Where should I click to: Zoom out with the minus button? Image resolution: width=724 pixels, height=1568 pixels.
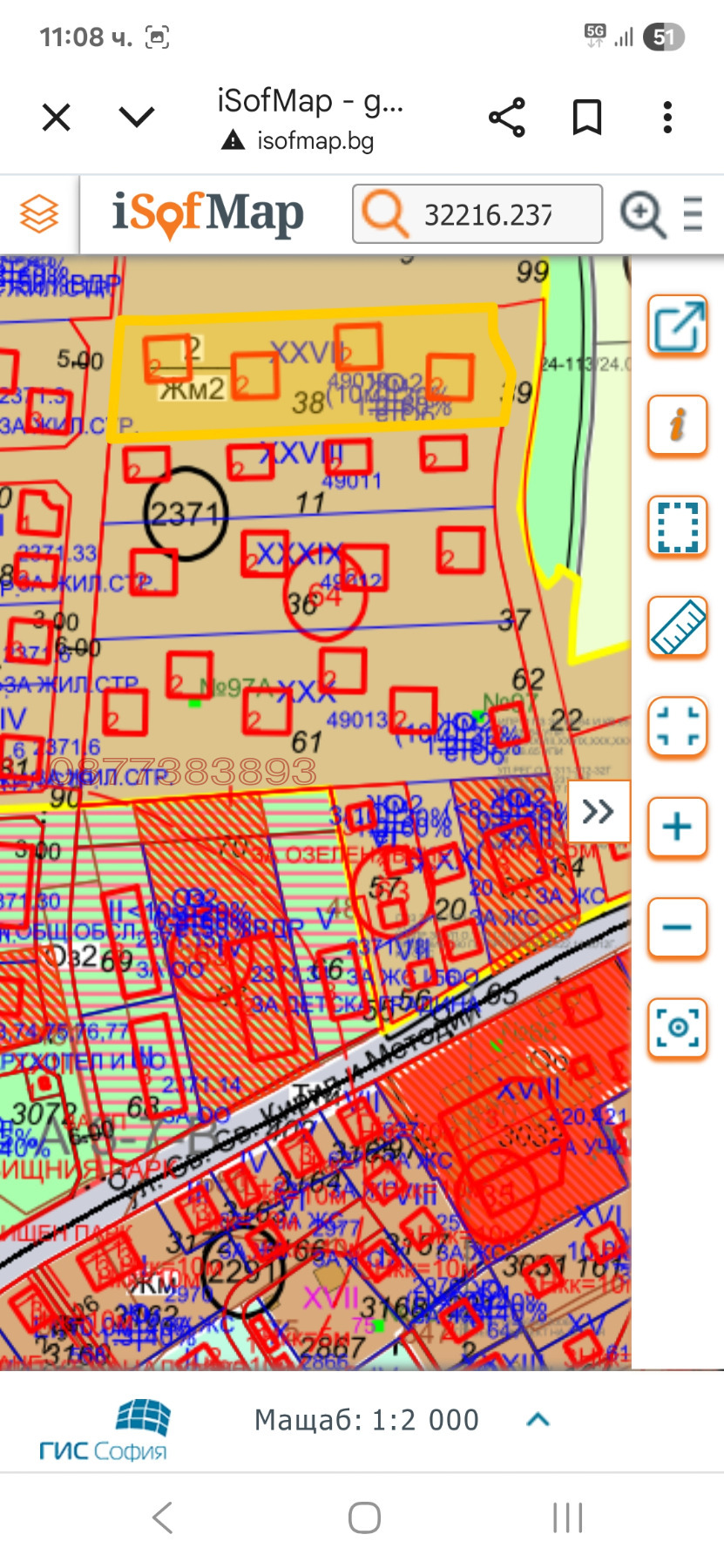coord(677,927)
